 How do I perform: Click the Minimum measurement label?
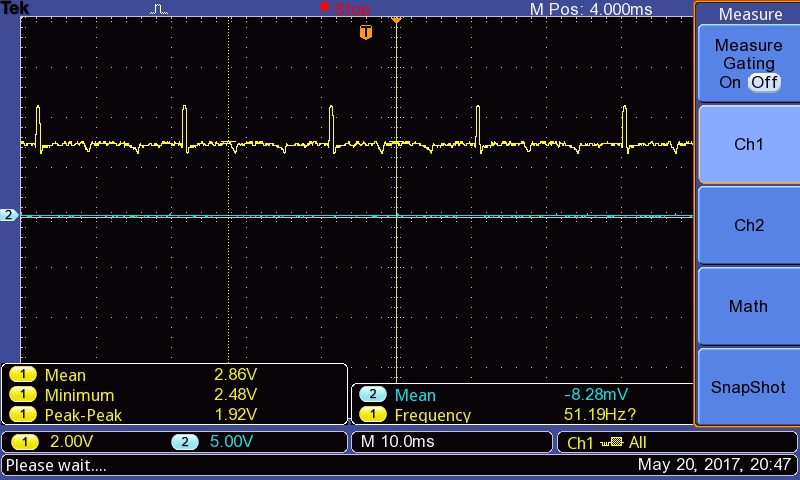80,395
